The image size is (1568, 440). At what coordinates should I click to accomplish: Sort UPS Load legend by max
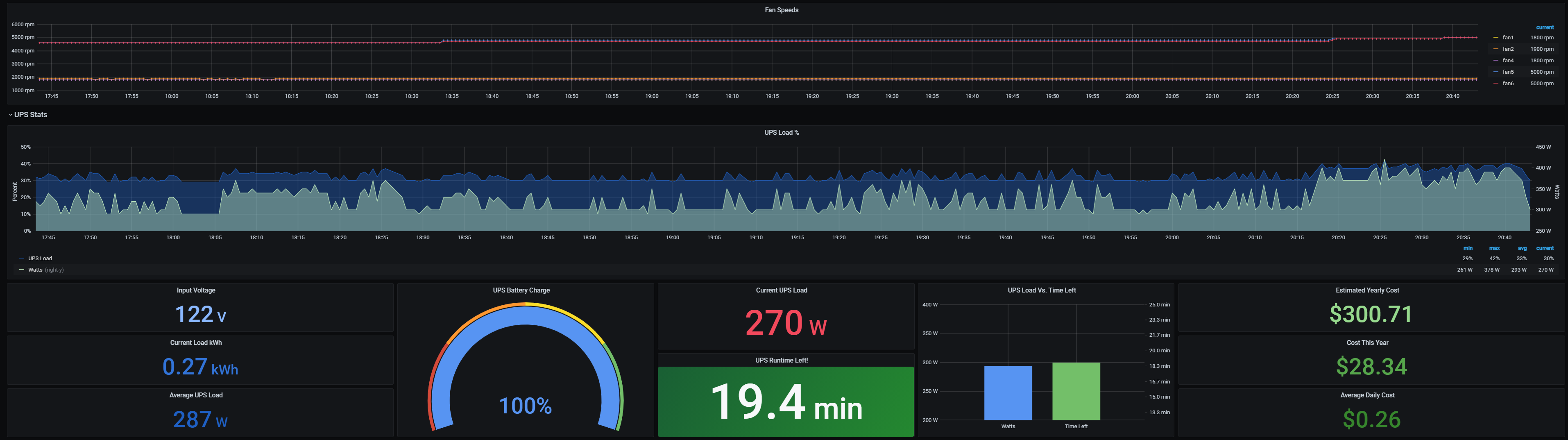tap(1494, 248)
